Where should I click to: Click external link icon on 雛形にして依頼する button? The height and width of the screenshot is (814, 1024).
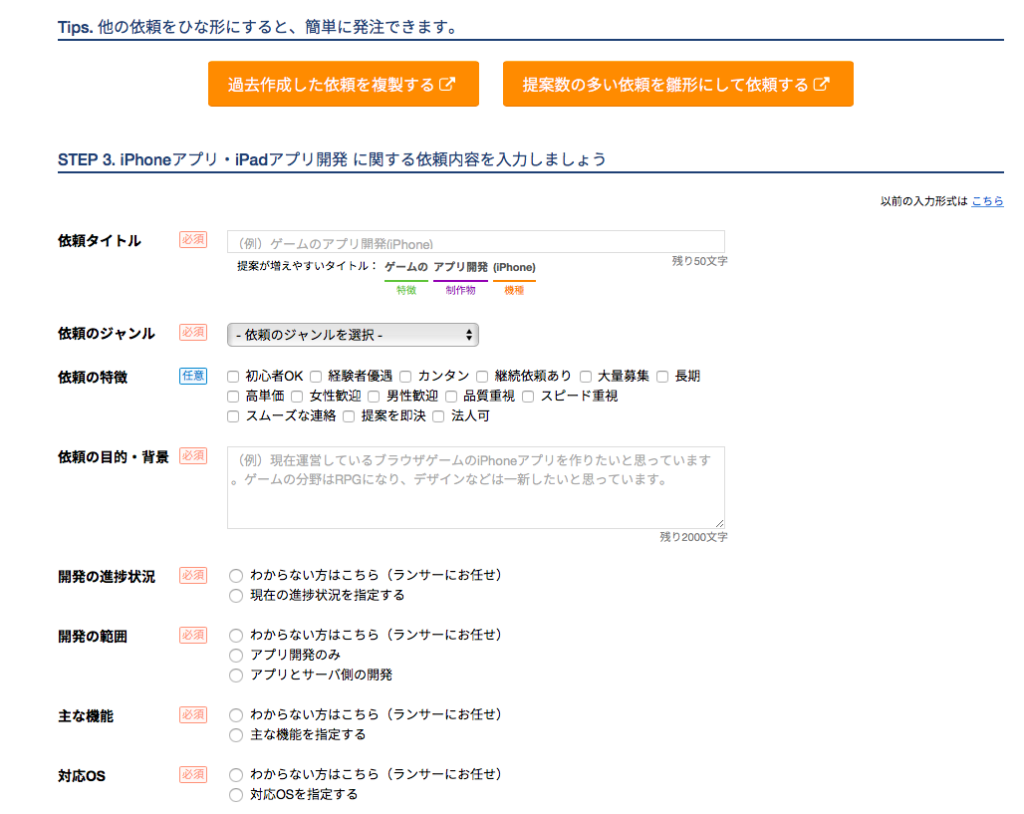pos(822,84)
